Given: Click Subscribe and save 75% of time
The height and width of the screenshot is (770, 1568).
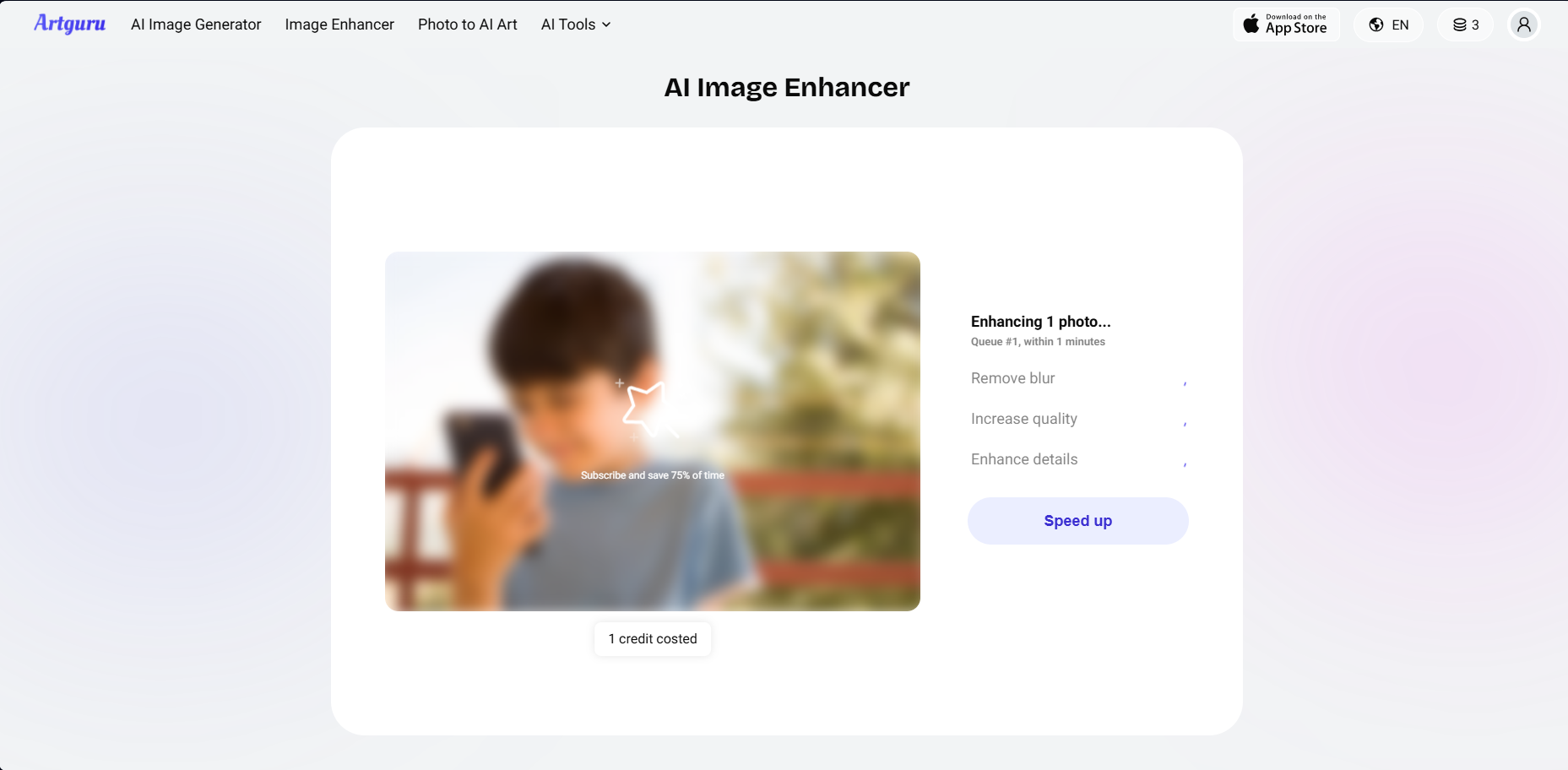Looking at the screenshot, I should 652,474.
